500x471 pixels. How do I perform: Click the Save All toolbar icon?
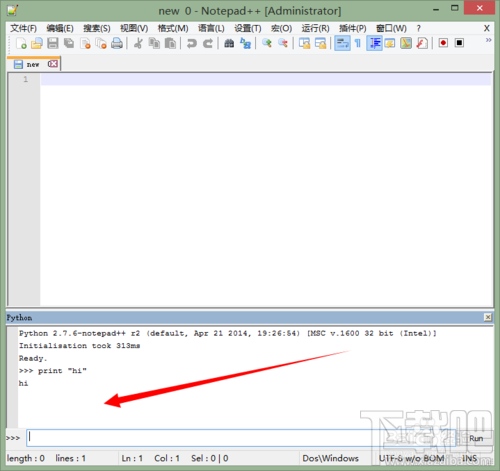pyautogui.click(x=69, y=43)
